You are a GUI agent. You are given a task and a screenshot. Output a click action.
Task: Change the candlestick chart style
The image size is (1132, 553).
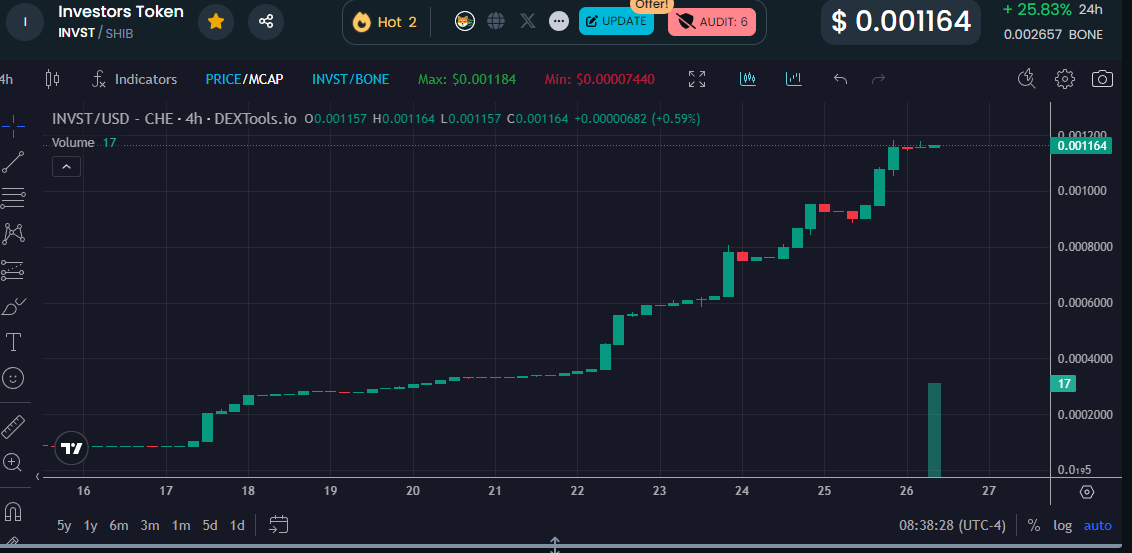point(53,79)
